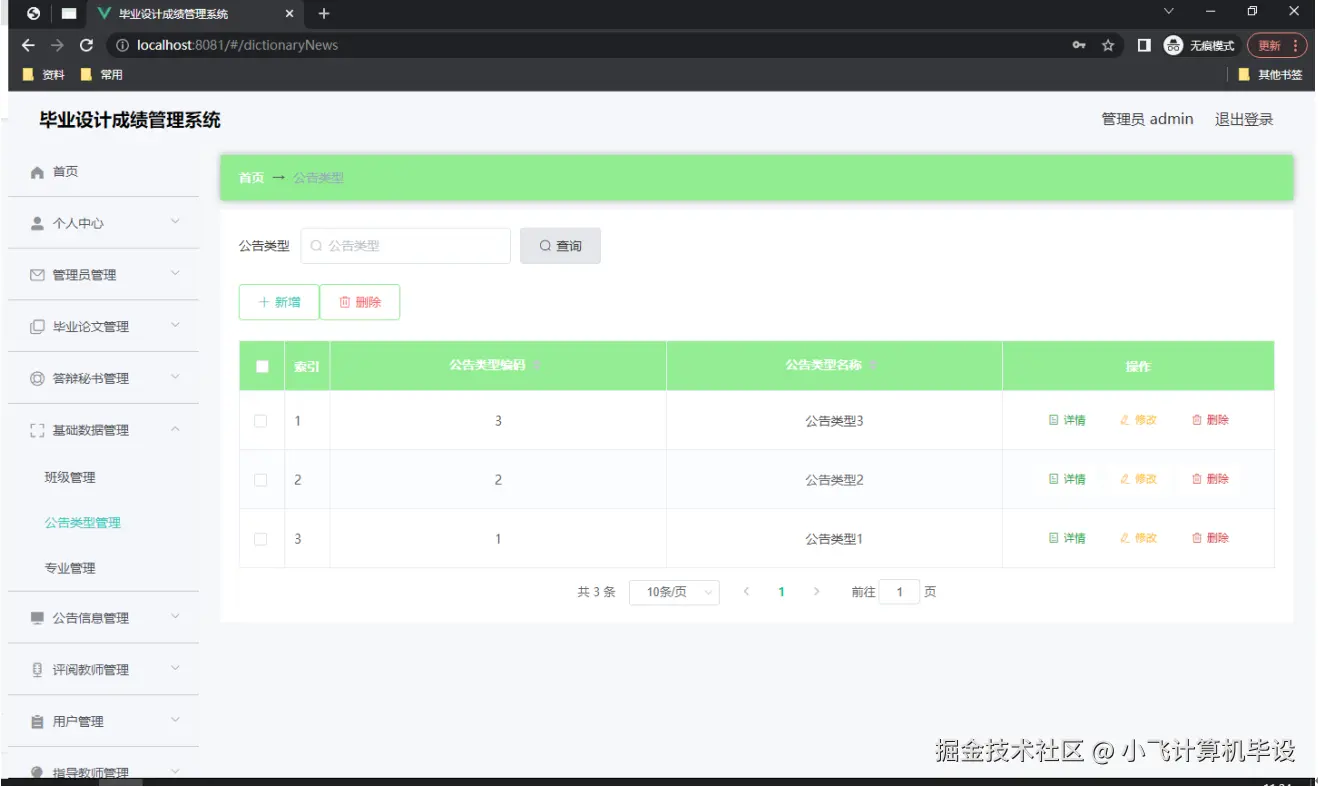Screen dimensions: 1318x787
Task: Open the 资料 bookmark folder
Action: point(44,75)
